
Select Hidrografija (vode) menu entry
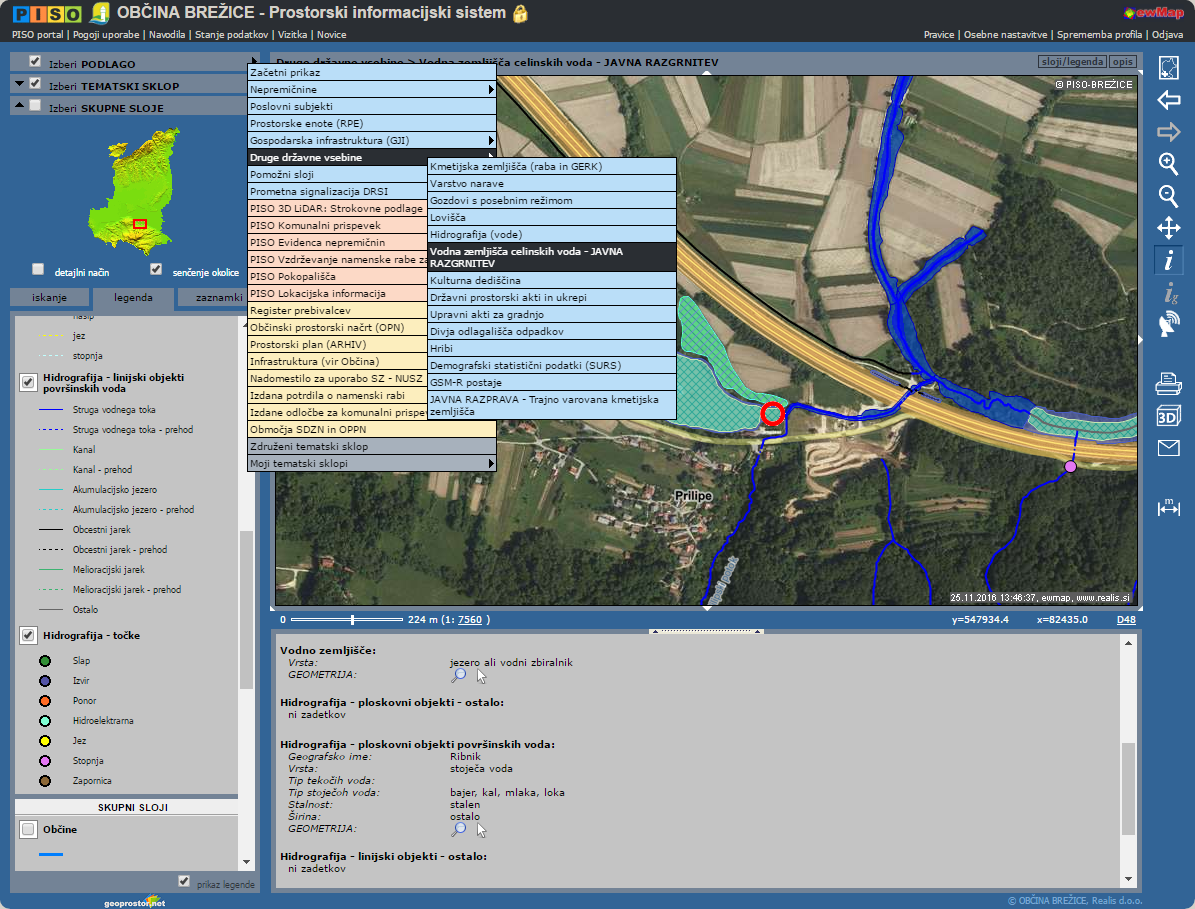tap(551, 234)
